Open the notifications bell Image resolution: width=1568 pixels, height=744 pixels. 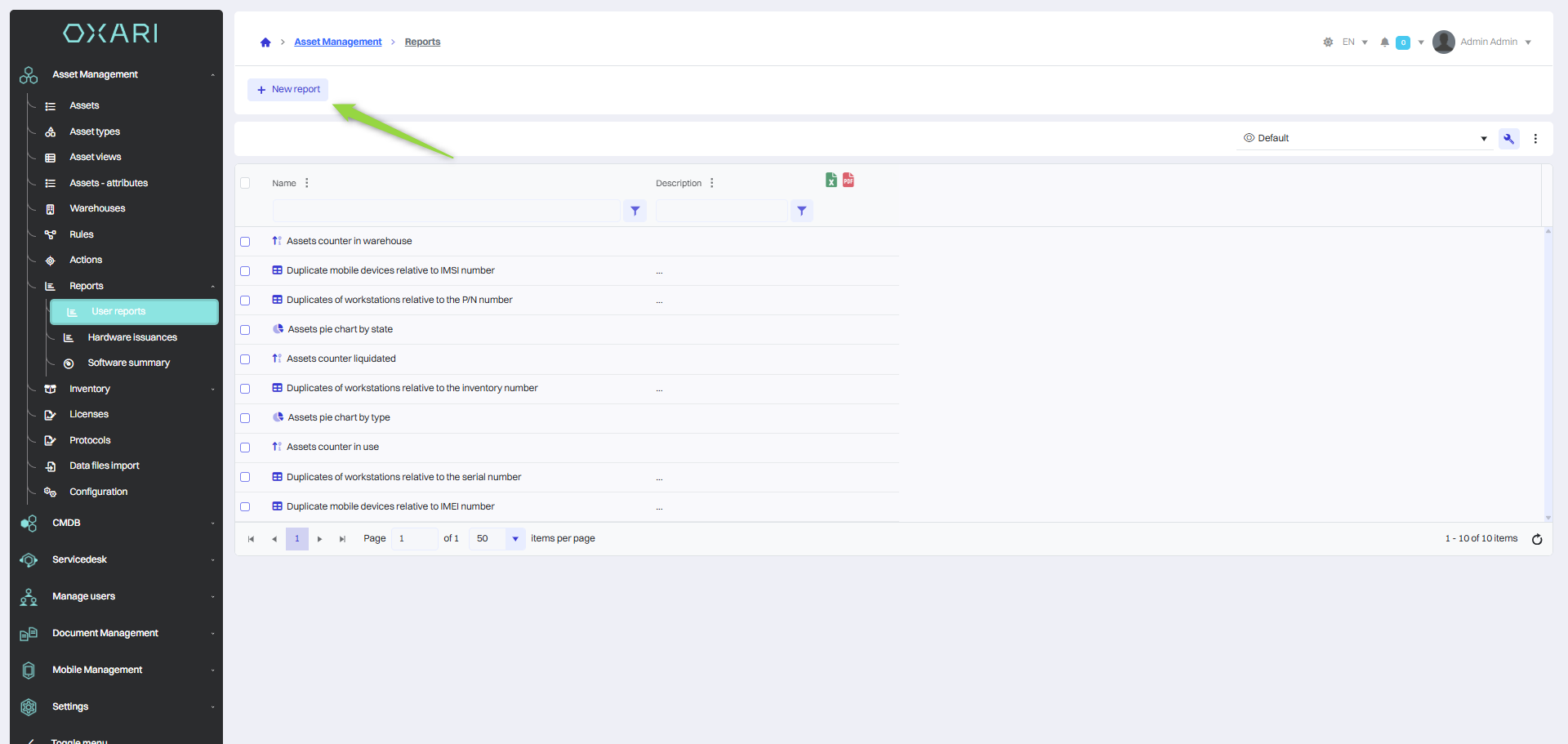[x=1384, y=42]
